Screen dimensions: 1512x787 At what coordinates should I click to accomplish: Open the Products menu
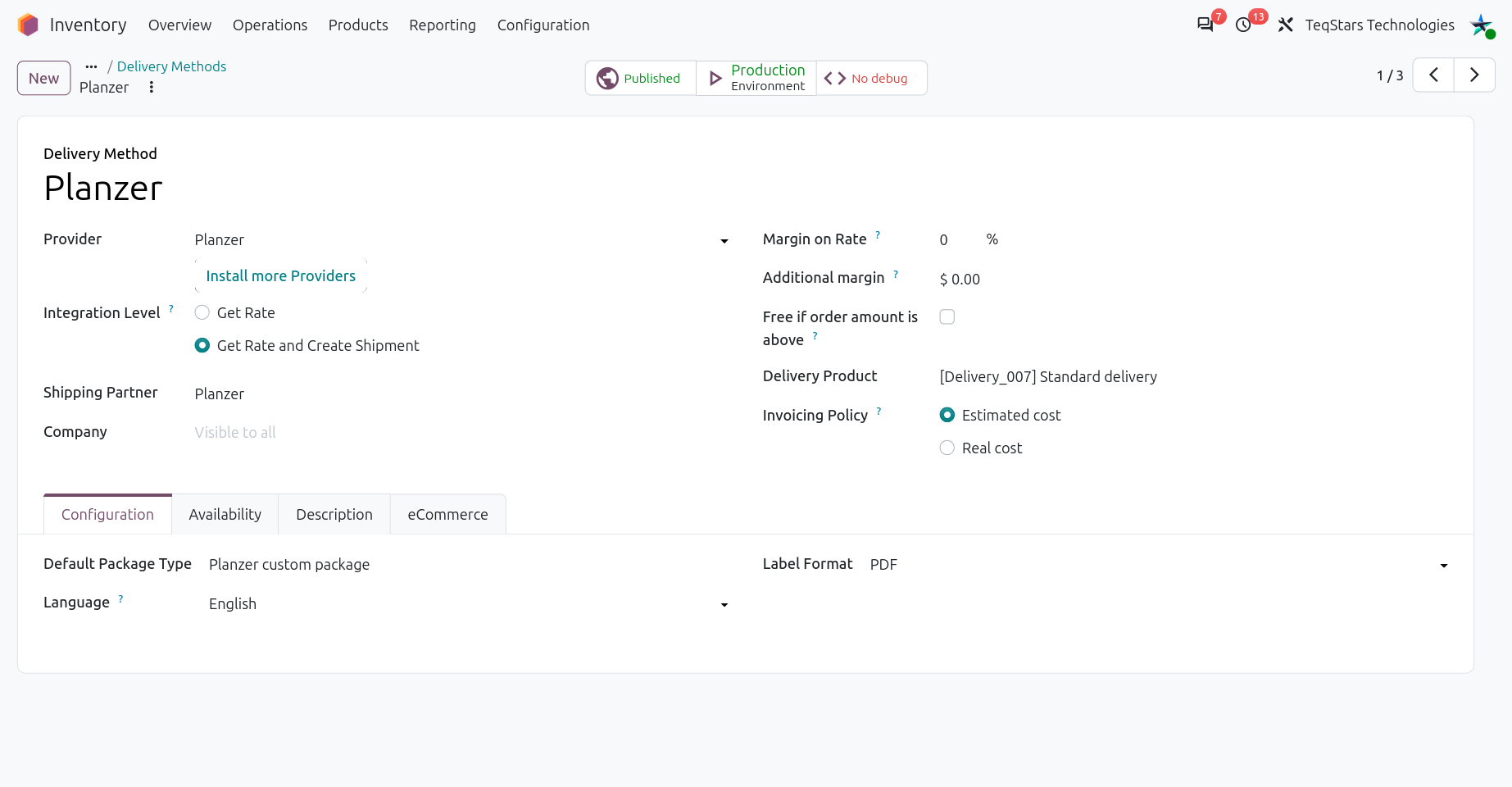click(x=358, y=25)
